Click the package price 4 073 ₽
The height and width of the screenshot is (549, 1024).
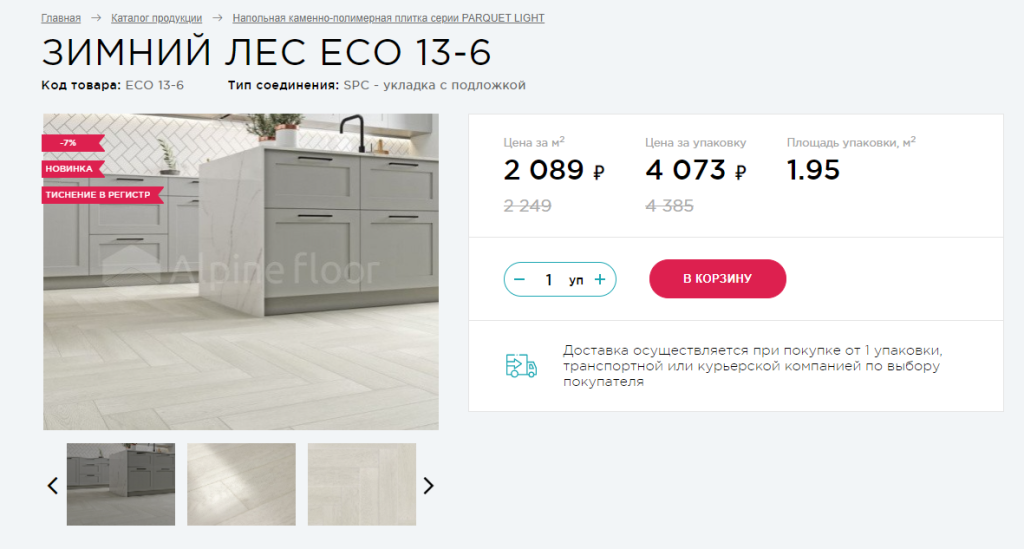coord(696,170)
